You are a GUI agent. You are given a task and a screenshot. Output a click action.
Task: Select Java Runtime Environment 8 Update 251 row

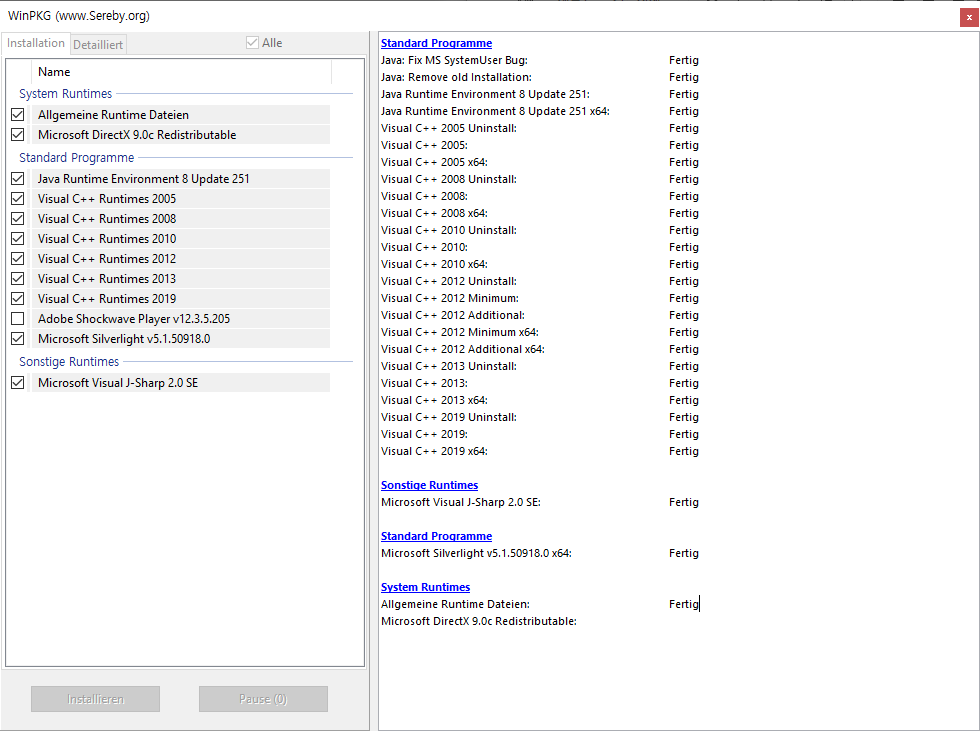coord(181,179)
